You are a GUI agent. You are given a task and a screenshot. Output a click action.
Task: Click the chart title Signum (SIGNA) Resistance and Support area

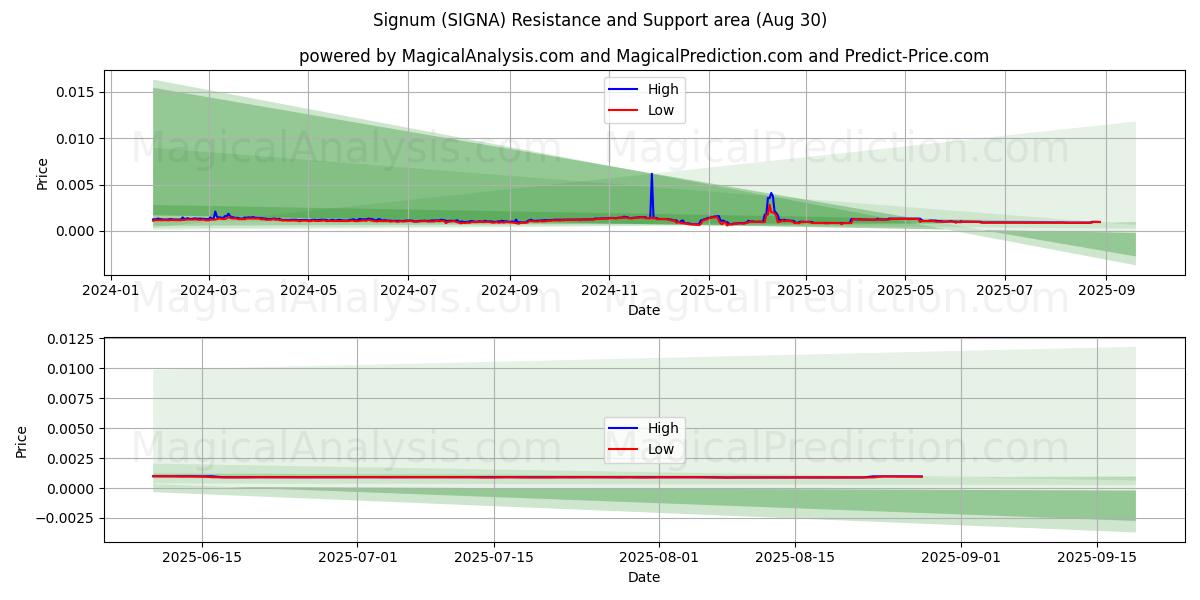coord(600,20)
